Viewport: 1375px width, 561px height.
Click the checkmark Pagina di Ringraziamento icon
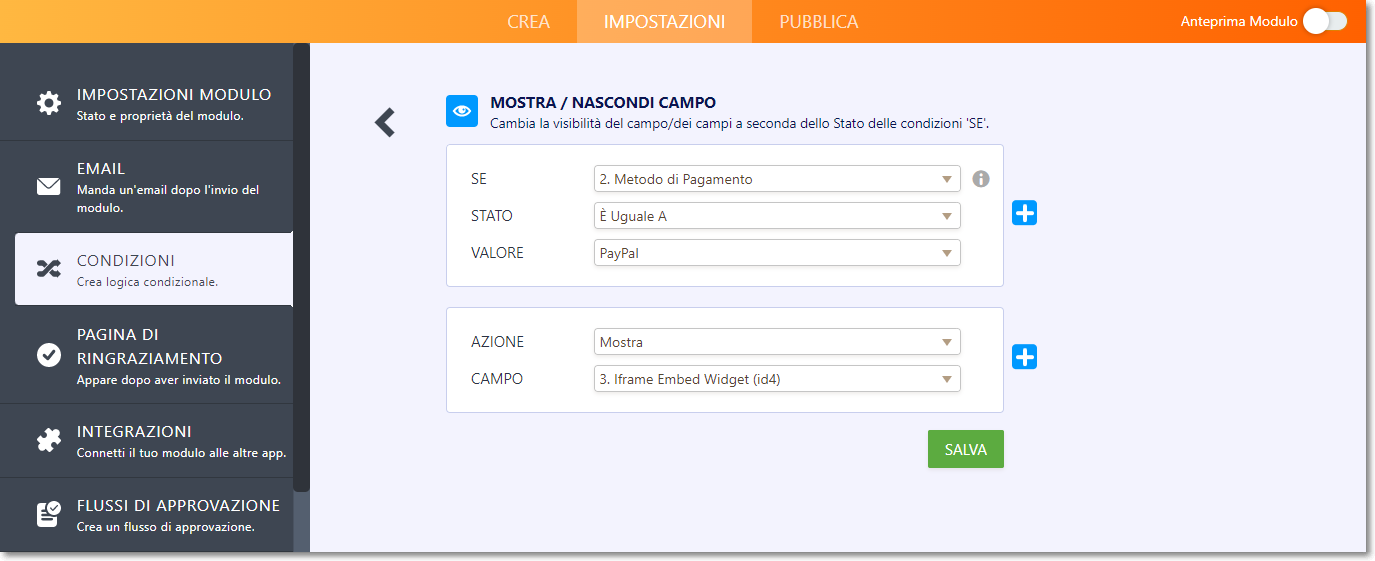coord(48,355)
